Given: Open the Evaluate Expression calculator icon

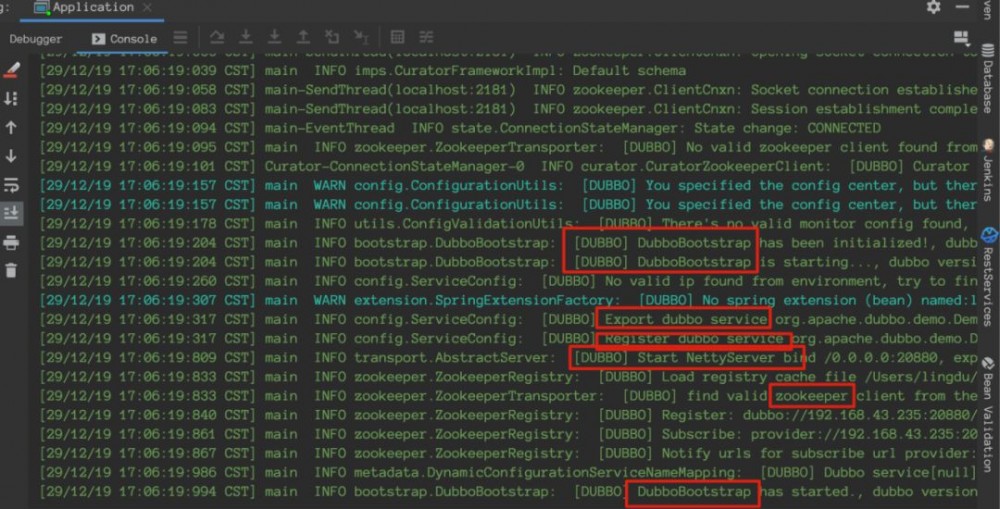Looking at the screenshot, I should click(x=397, y=38).
